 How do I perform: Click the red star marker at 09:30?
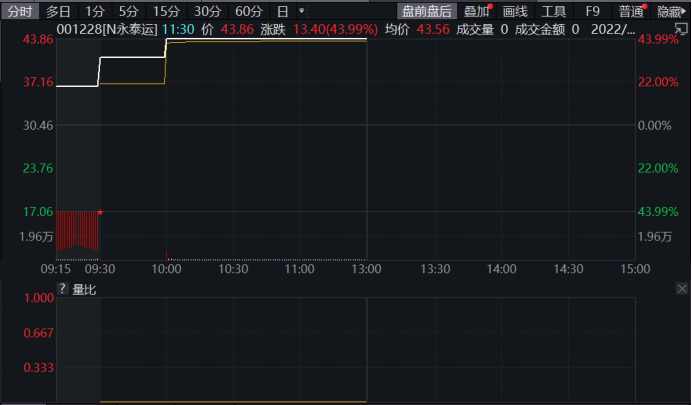(100, 212)
